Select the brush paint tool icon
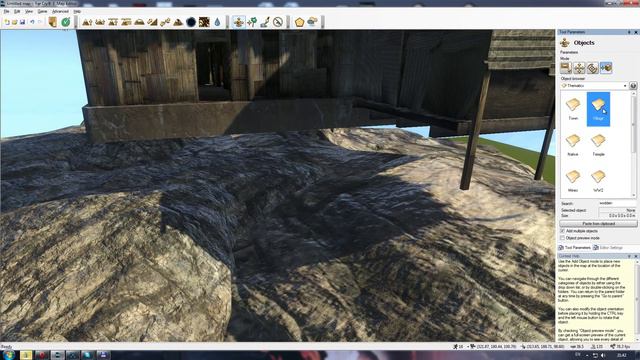Viewport: 640px width, 360px height. point(265,22)
